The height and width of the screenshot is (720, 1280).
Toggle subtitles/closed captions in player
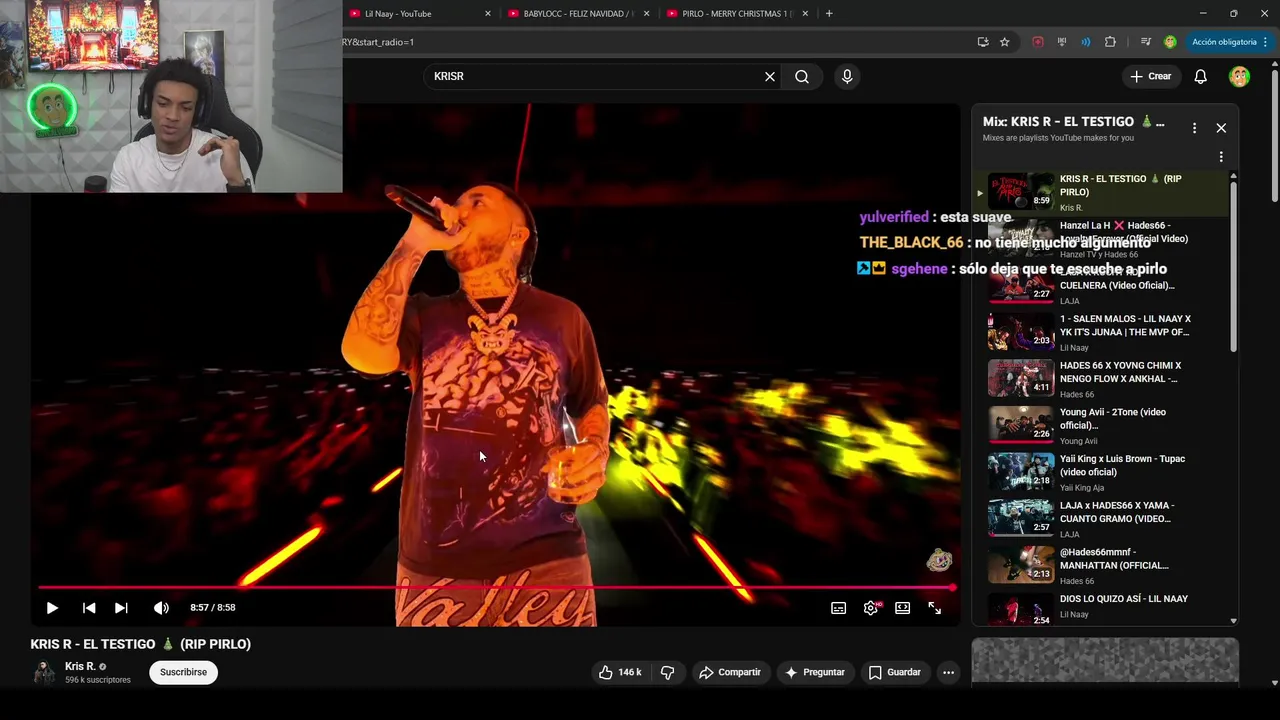pyautogui.click(x=838, y=608)
